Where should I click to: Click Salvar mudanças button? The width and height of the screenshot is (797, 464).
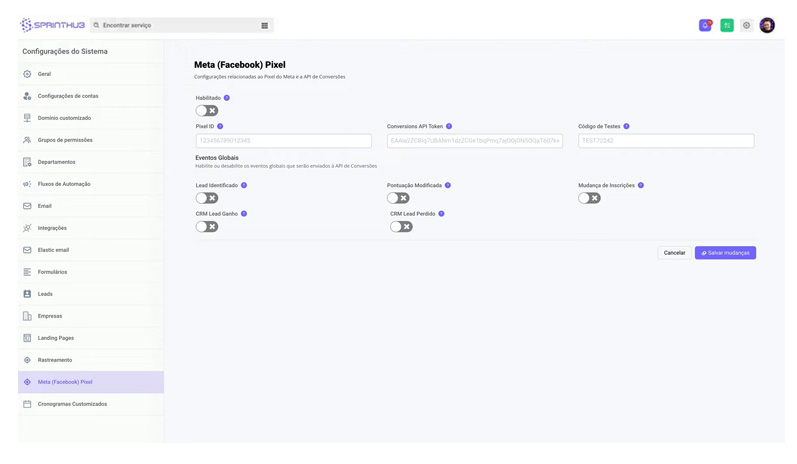click(725, 253)
